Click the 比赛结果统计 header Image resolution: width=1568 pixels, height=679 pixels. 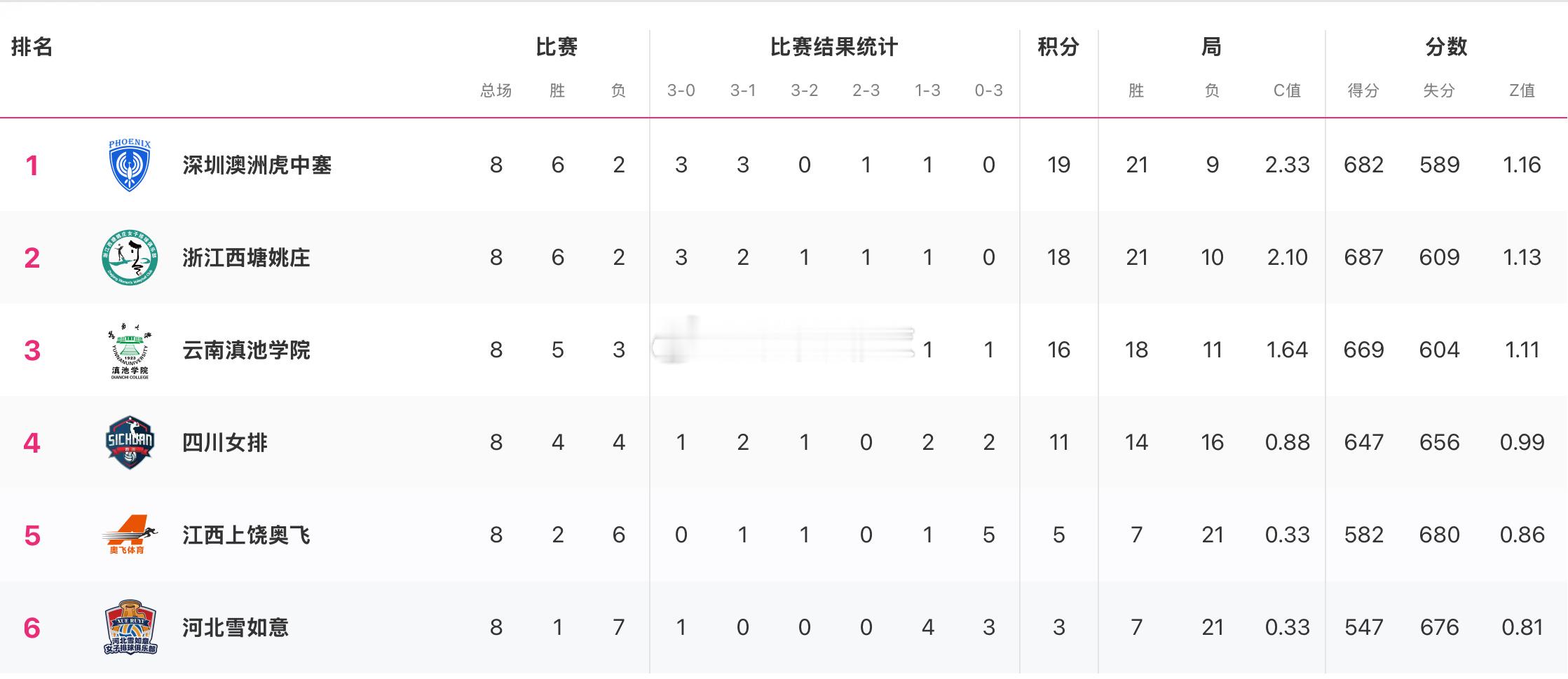(x=833, y=47)
